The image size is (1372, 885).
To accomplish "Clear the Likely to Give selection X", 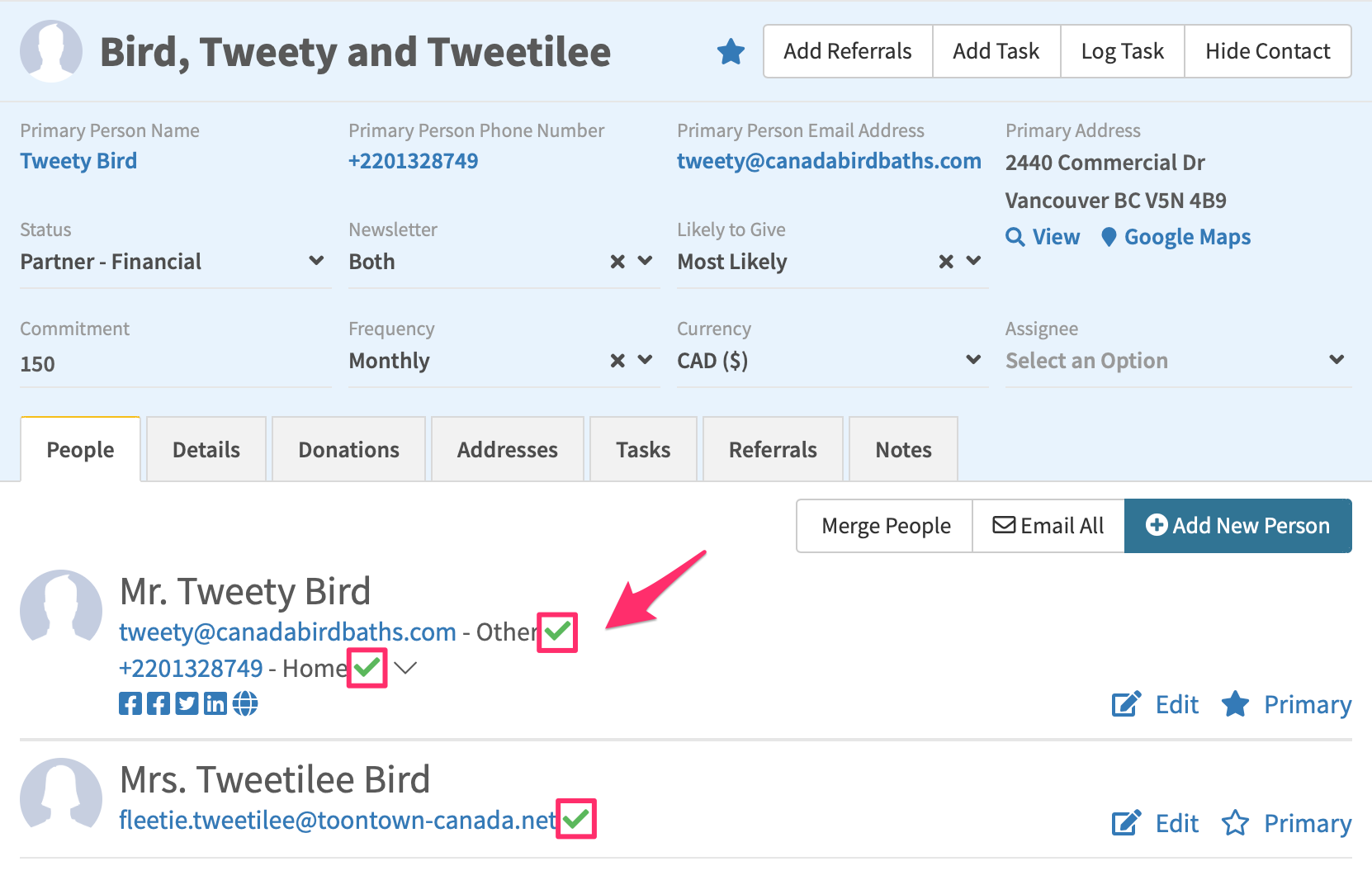I will tap(946, 262).
